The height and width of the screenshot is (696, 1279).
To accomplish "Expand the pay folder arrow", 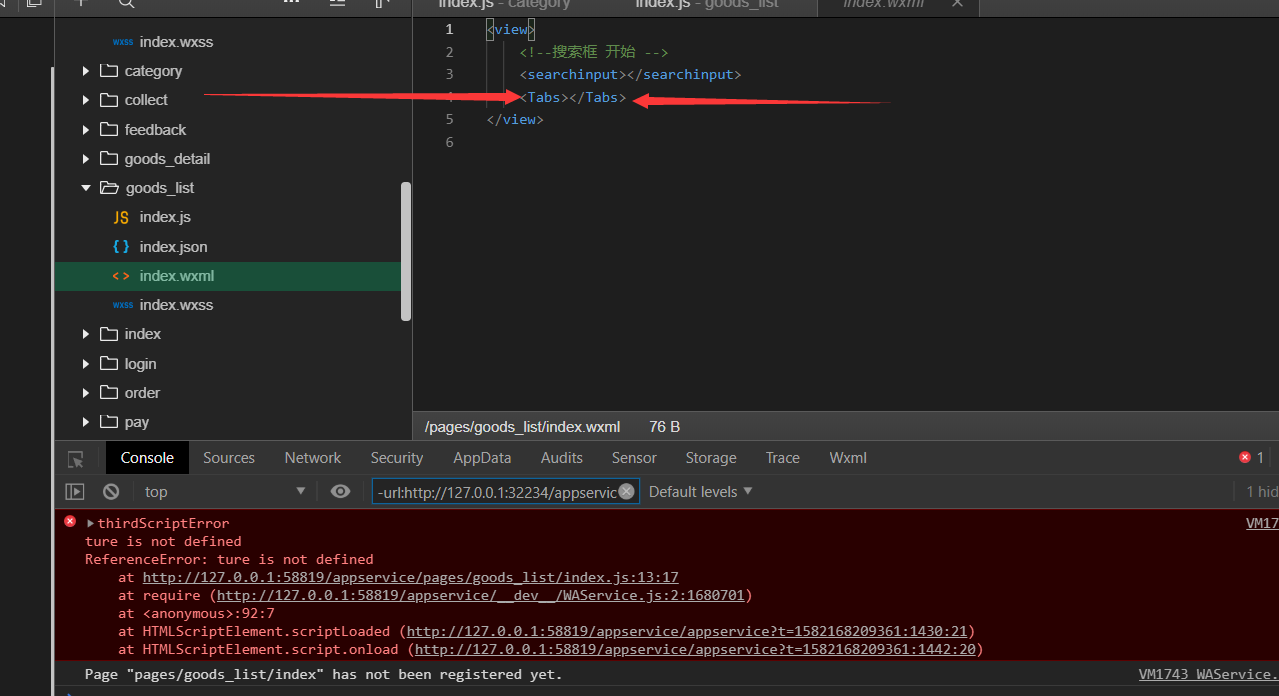I will [86, 422].
